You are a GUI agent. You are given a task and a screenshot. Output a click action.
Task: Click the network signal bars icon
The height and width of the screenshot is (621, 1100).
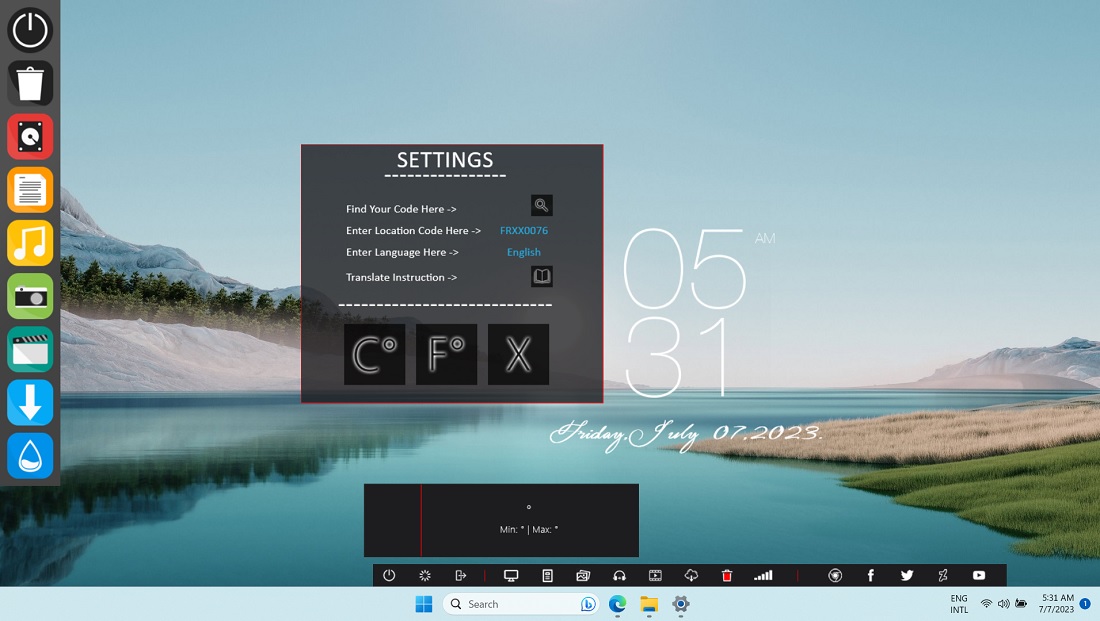(x=763, y=575)
